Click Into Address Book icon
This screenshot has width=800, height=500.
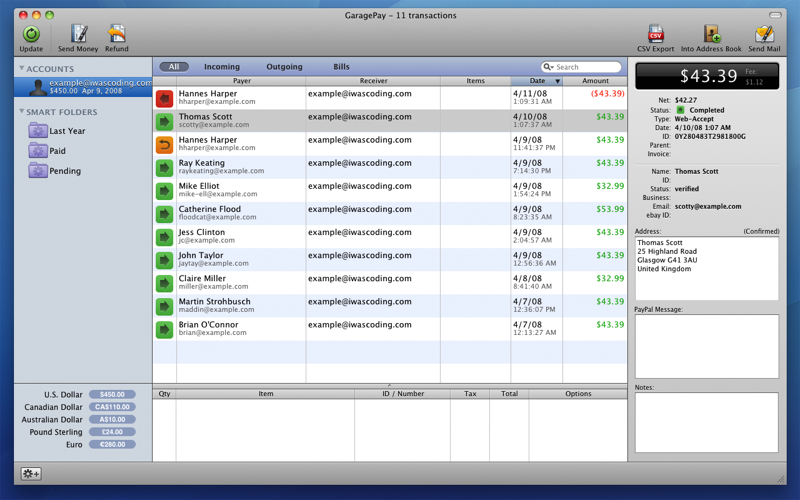click(711, 35)
